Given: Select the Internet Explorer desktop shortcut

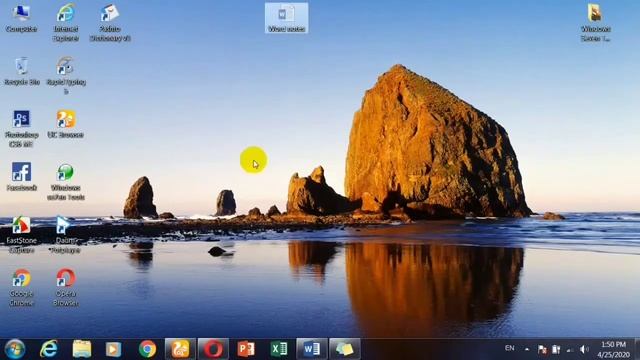Looking at the screenshot, I should point(66,23).
